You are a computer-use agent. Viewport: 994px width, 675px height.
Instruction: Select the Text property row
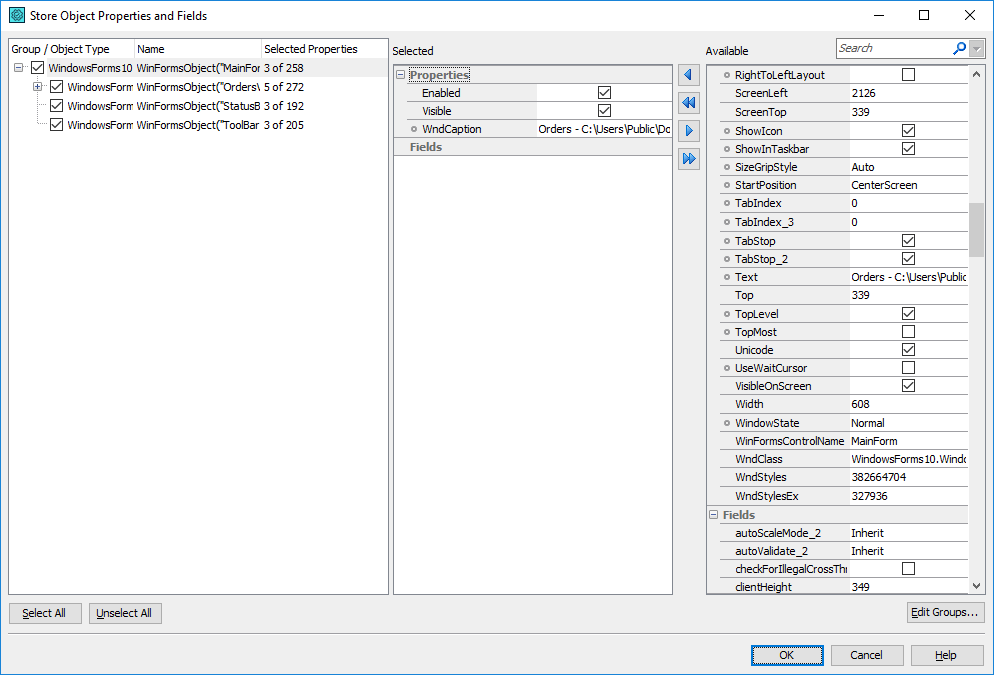coord(844,277)
